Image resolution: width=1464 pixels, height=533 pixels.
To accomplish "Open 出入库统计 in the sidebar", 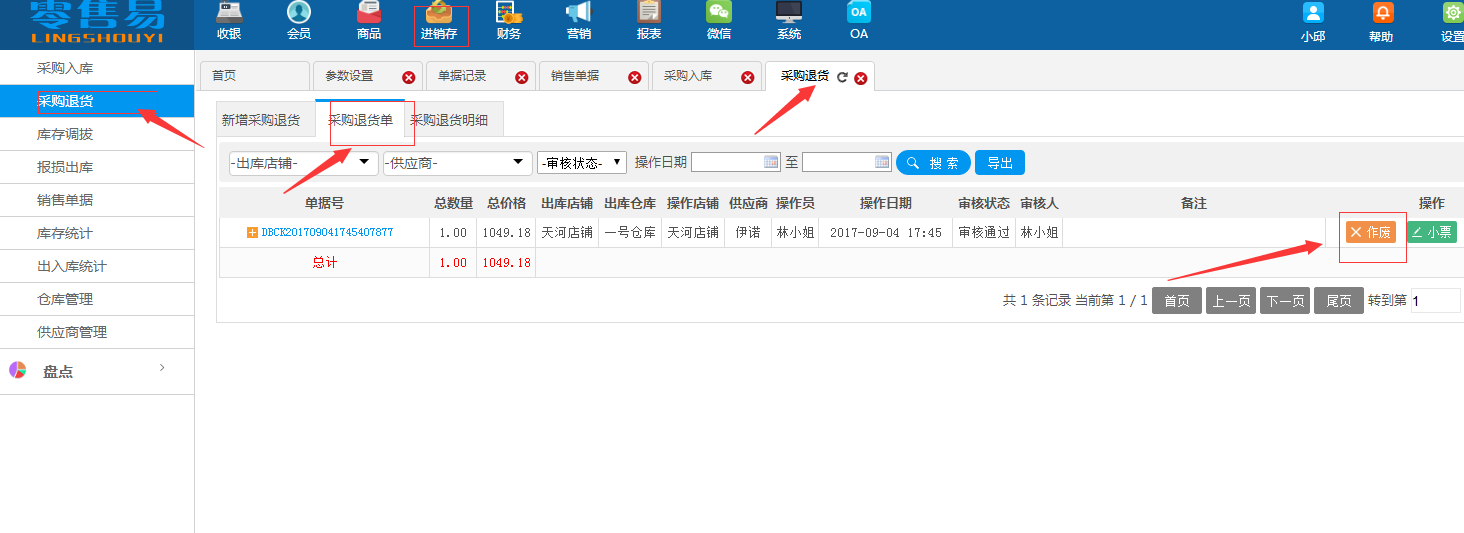I will tap(97, 266).
